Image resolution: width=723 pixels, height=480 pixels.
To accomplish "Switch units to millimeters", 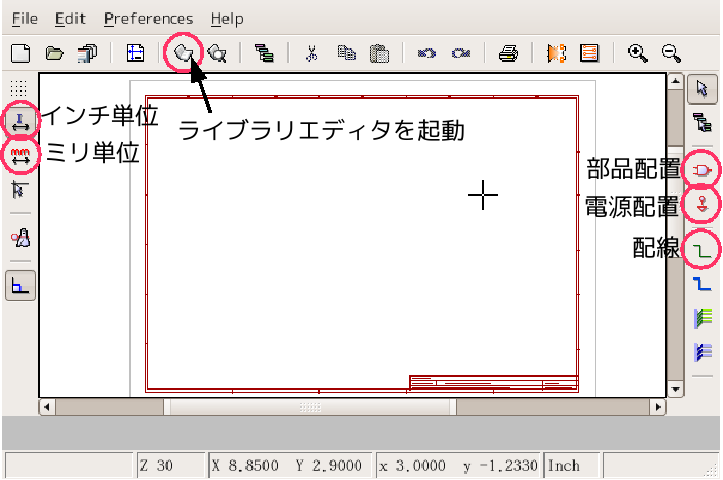I will 19,156.
